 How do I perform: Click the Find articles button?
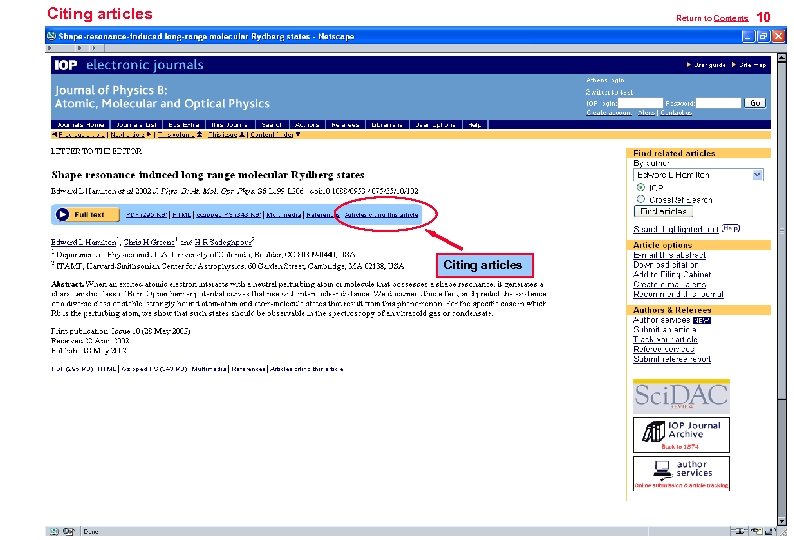coord(663,211)
